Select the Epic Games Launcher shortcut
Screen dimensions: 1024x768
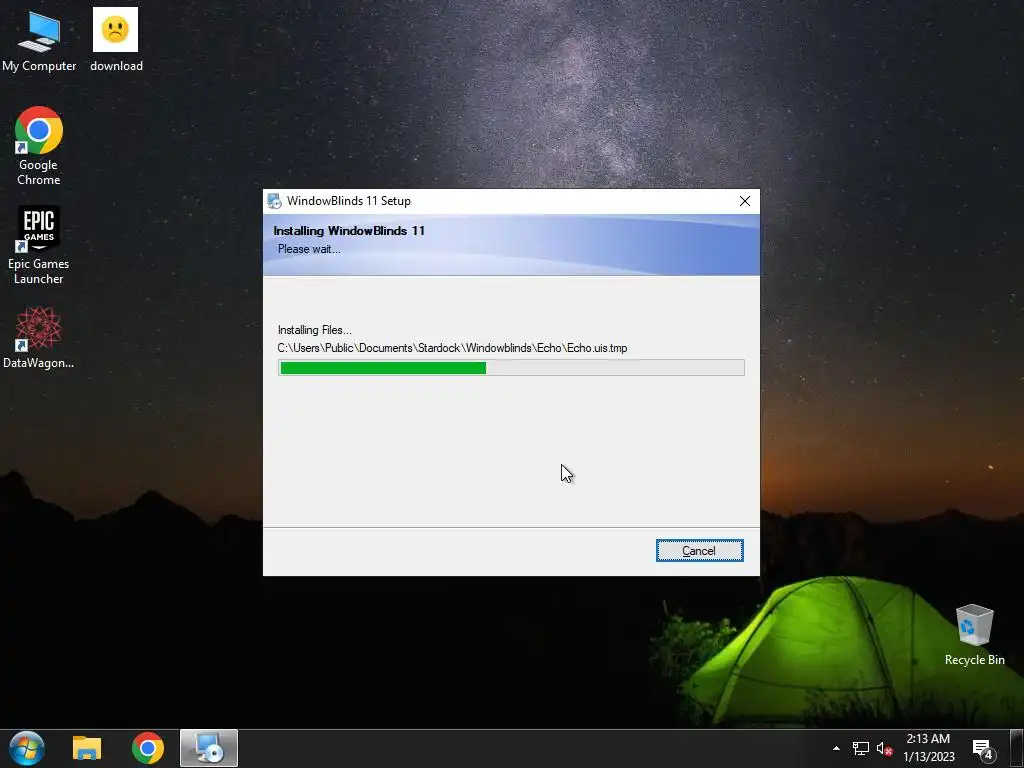39,245
